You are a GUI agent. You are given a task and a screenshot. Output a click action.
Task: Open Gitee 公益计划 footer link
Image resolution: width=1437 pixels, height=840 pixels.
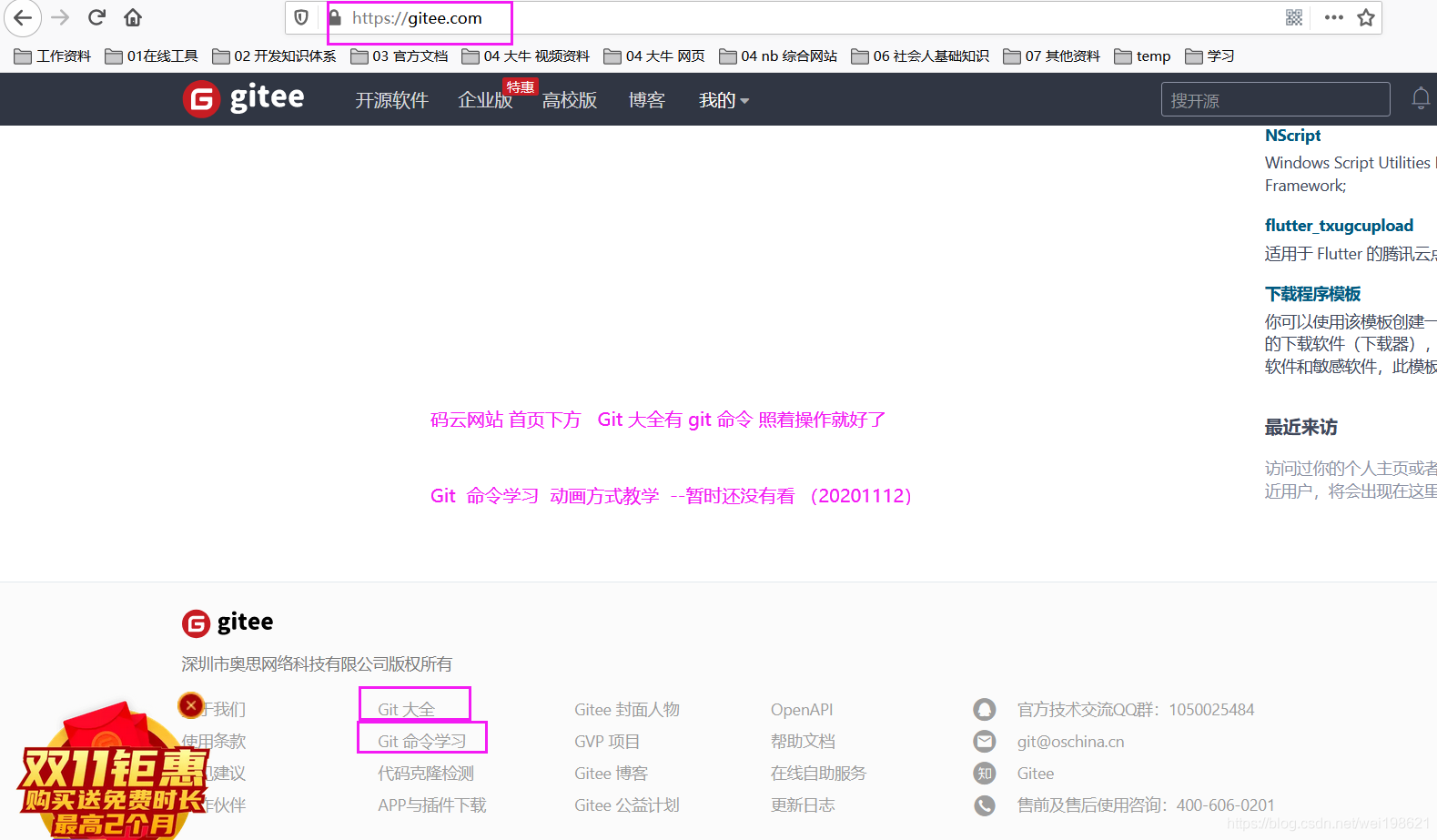point(627,805)
